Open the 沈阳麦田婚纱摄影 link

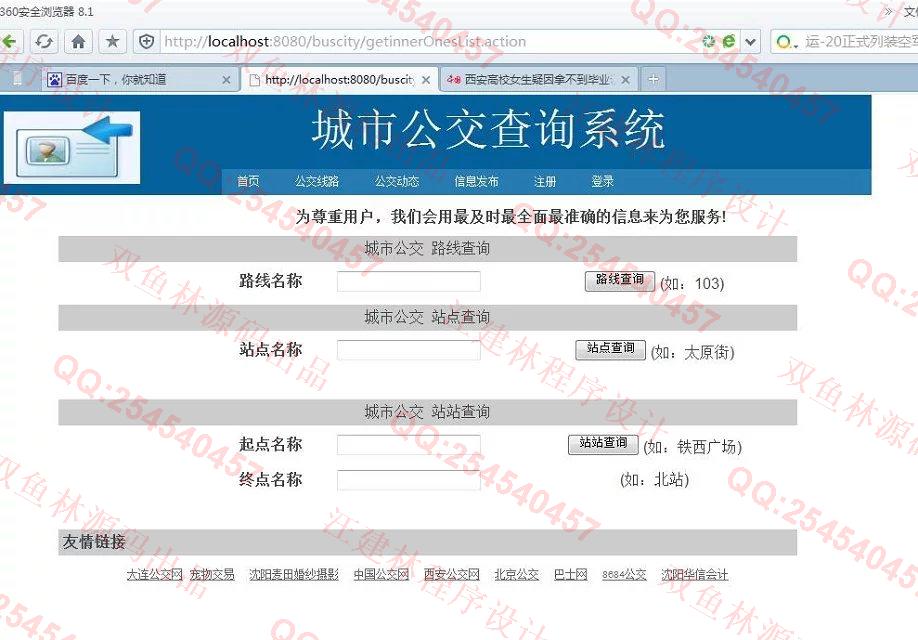click(294, 574)
